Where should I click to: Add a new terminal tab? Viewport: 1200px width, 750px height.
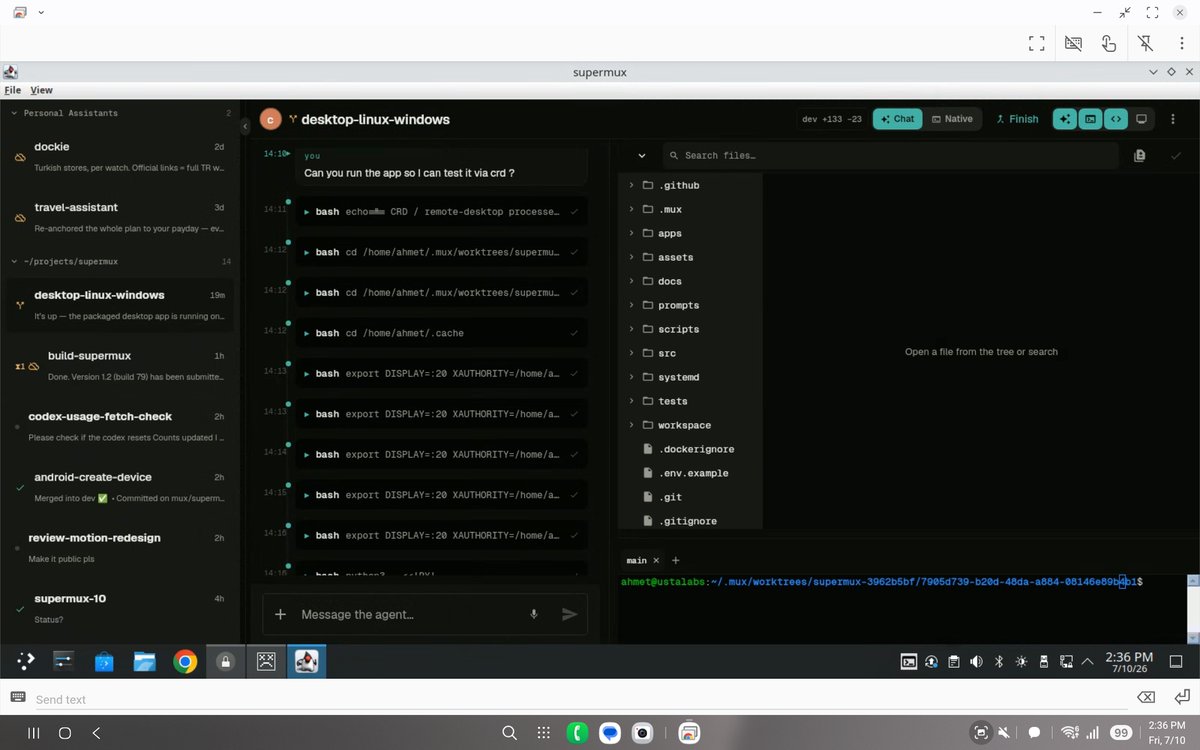tap(676, 561)
